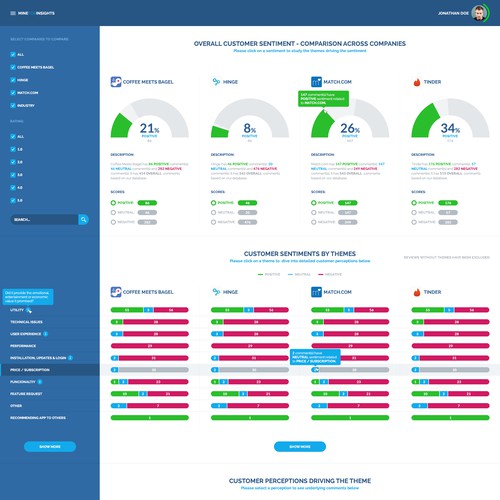500x500 pixels.
Task: Select the Price / Subscription theme
Action: coord(50,370)
